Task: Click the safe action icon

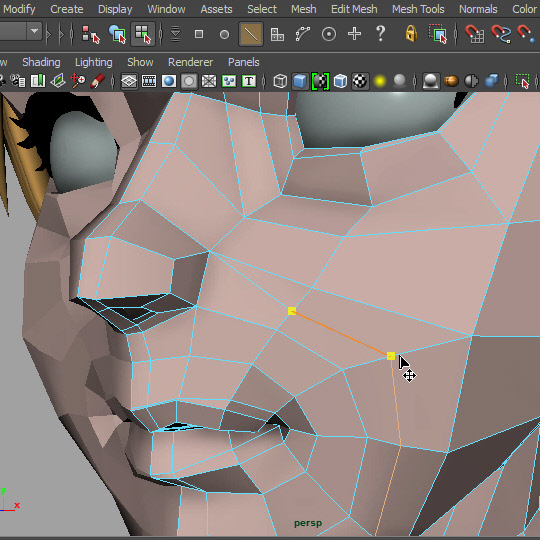Action: pyautogui.click(x=229, y=82)
